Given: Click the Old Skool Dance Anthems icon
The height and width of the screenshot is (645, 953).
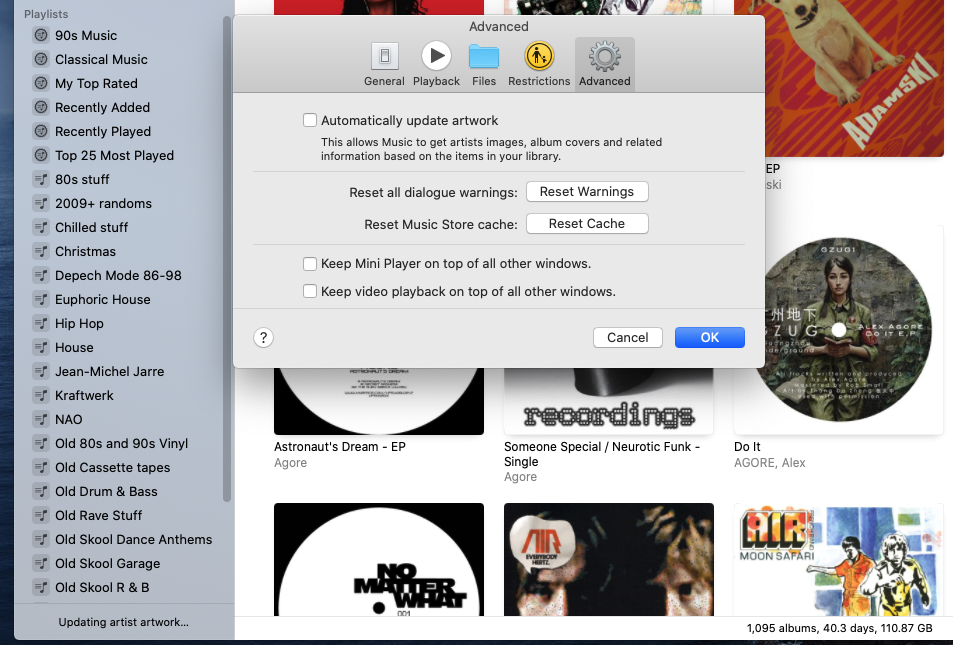Looking at the screenshot, I should [x=41, y=540].
